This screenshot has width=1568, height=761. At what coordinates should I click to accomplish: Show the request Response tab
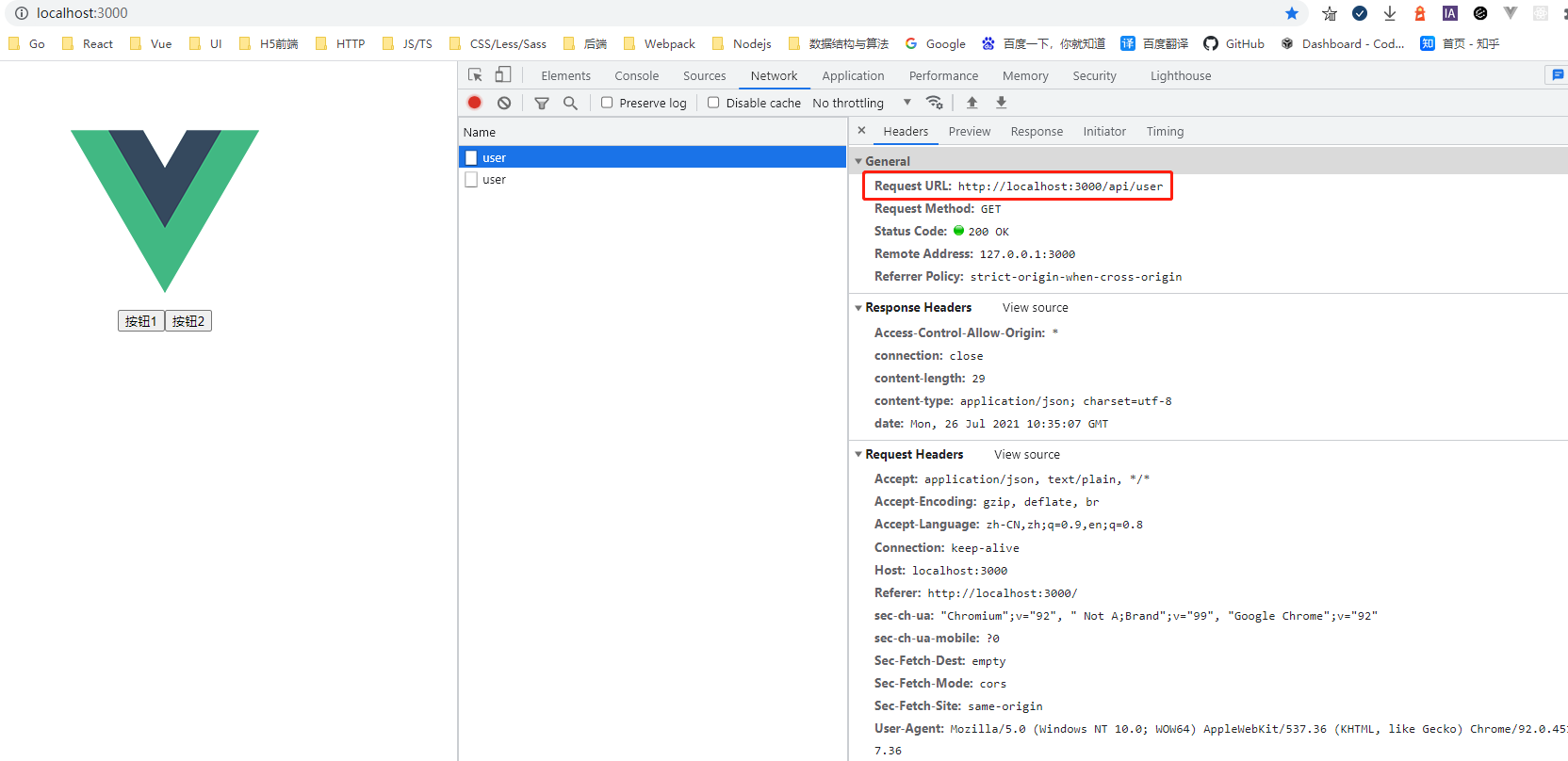coord(1037,132)
